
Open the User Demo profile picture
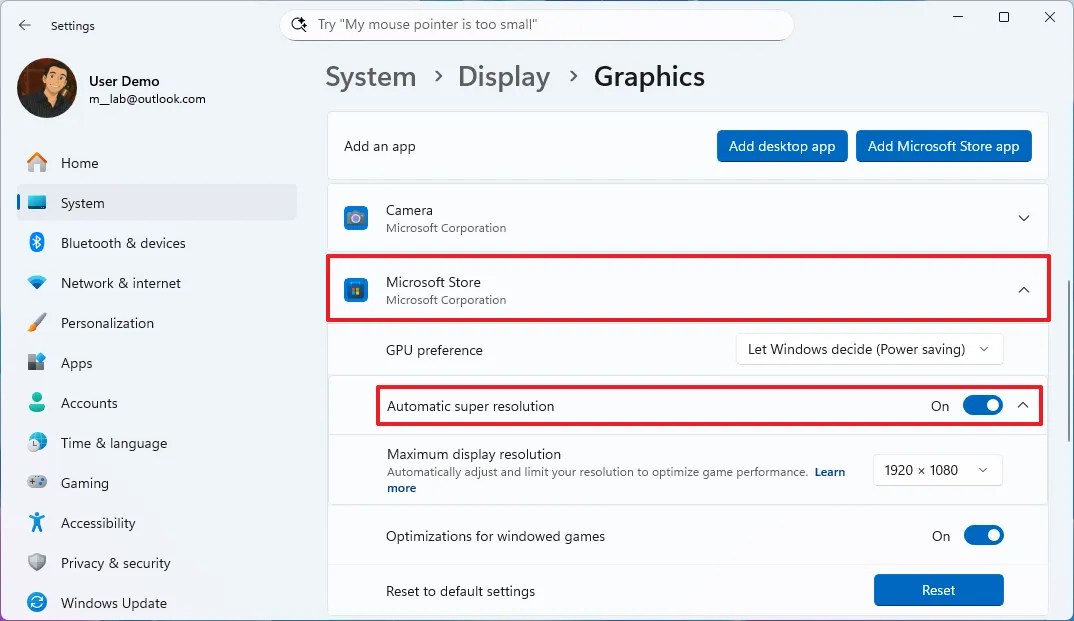pos(47,88)
